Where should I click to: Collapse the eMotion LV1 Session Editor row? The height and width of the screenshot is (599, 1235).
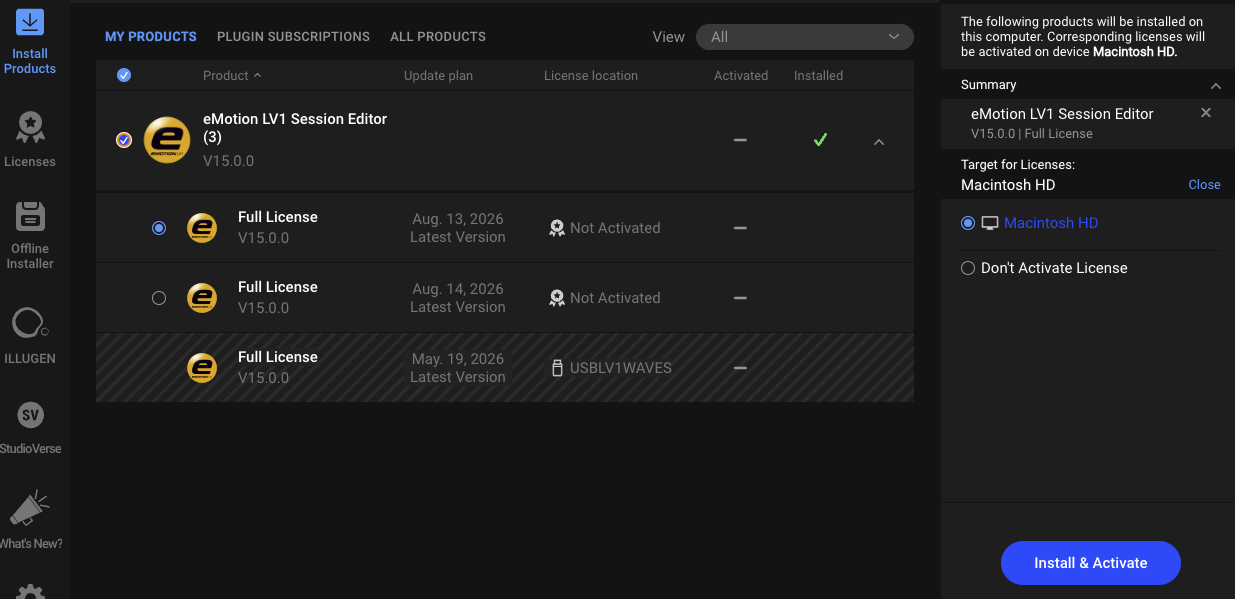879,142
